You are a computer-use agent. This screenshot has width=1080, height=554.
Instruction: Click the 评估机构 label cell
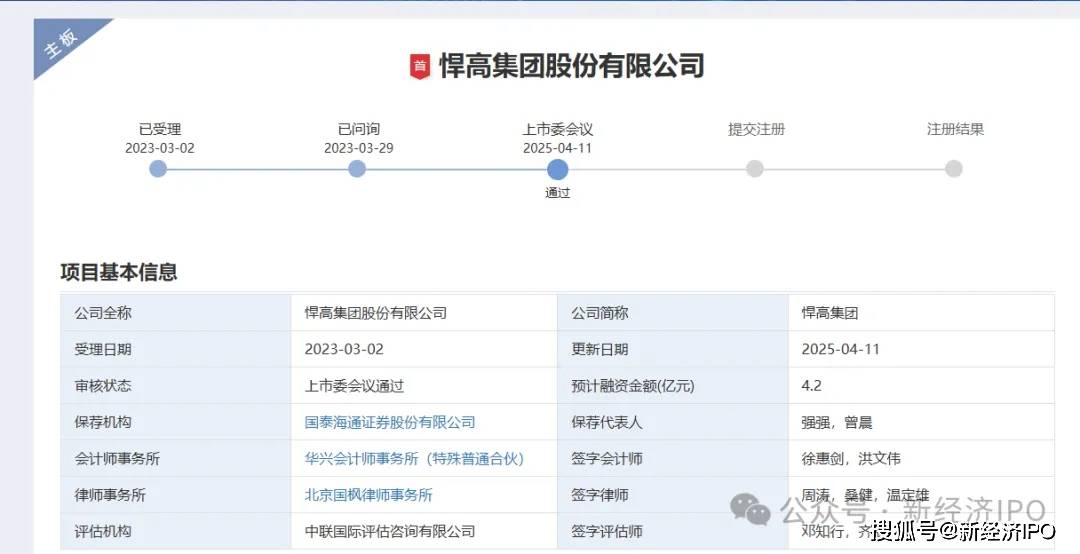pos(176,531)
